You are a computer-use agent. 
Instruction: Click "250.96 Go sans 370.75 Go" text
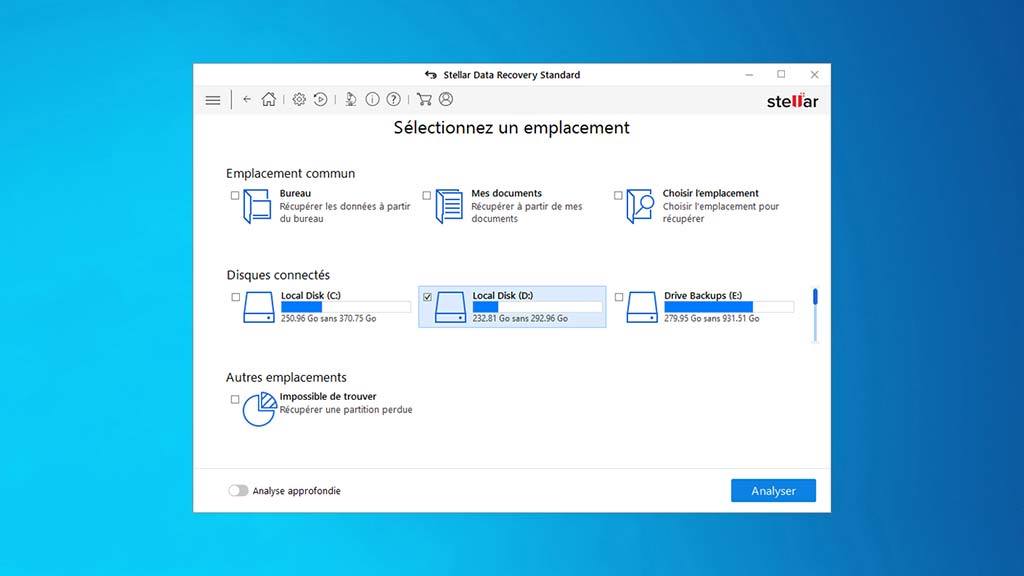tap(328, 319)
